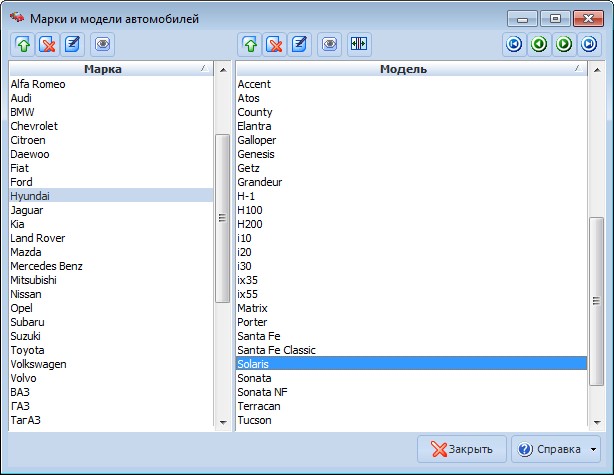Go to previous record green button
The image size is (614, 475).
(539, 44)
